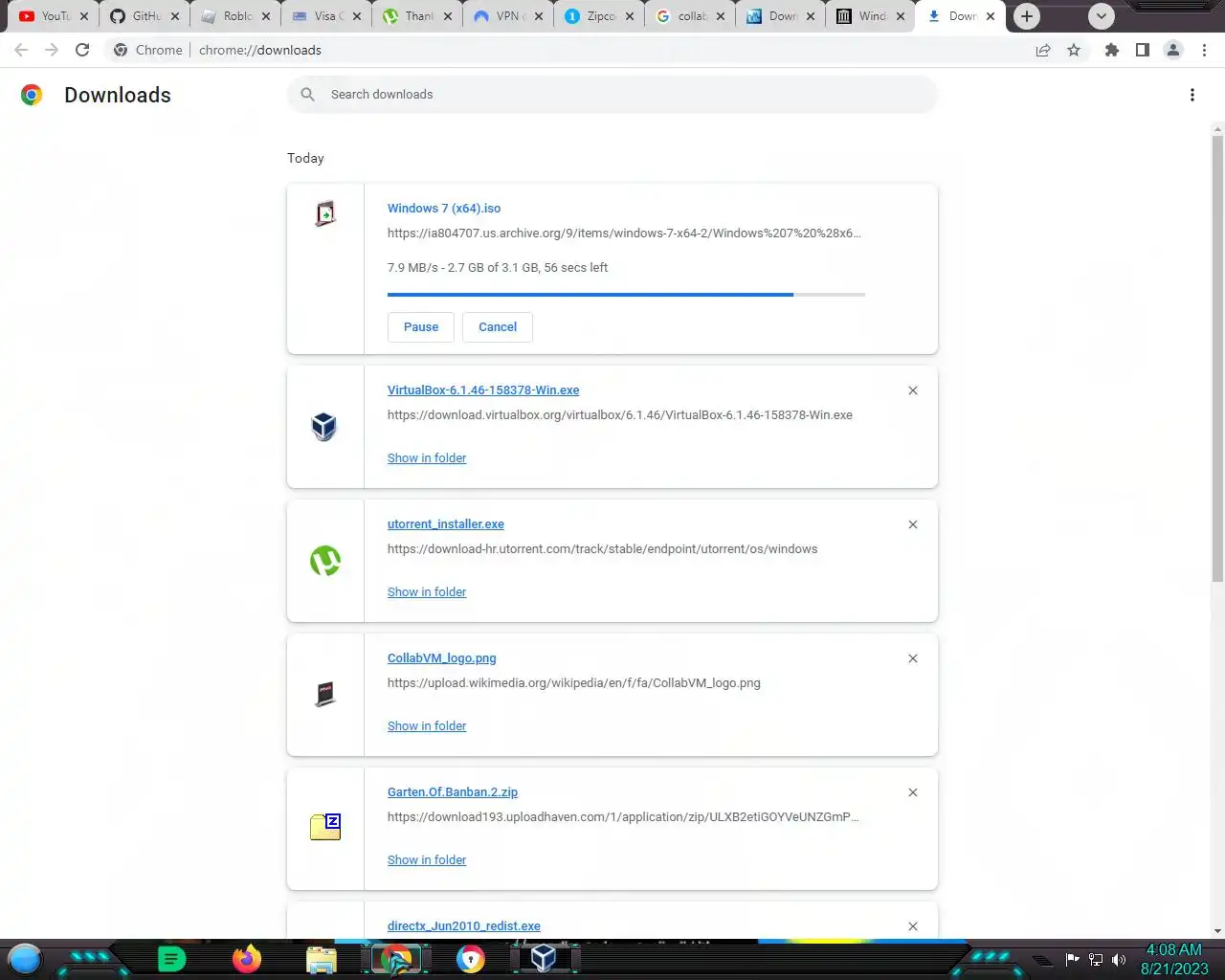This screenshot has height=980, width=1225.
Task: Click the green uTorrent file icon
Action: click(x=325, y=561)
